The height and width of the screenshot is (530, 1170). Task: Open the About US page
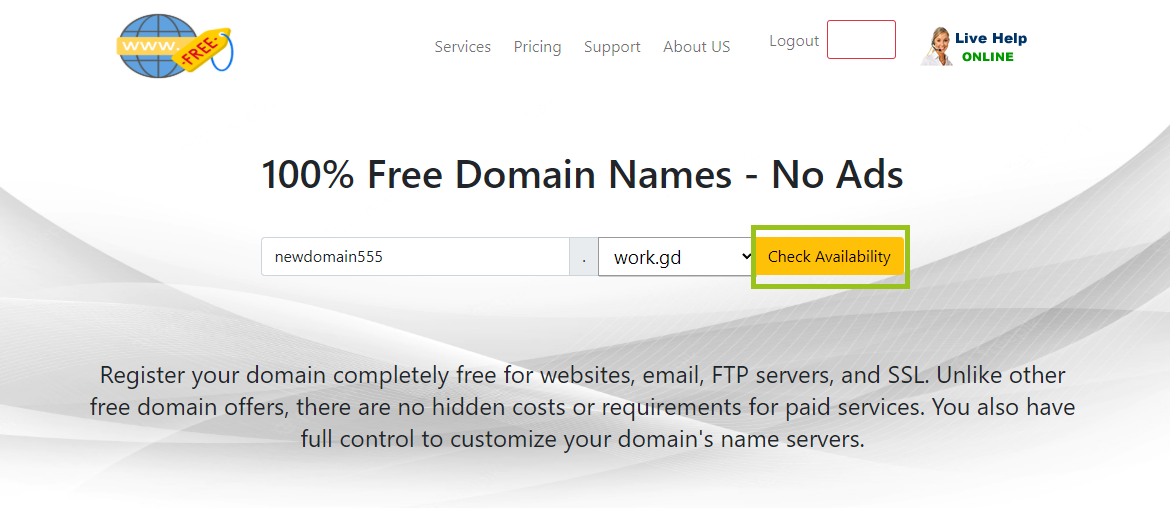point(696,47)
